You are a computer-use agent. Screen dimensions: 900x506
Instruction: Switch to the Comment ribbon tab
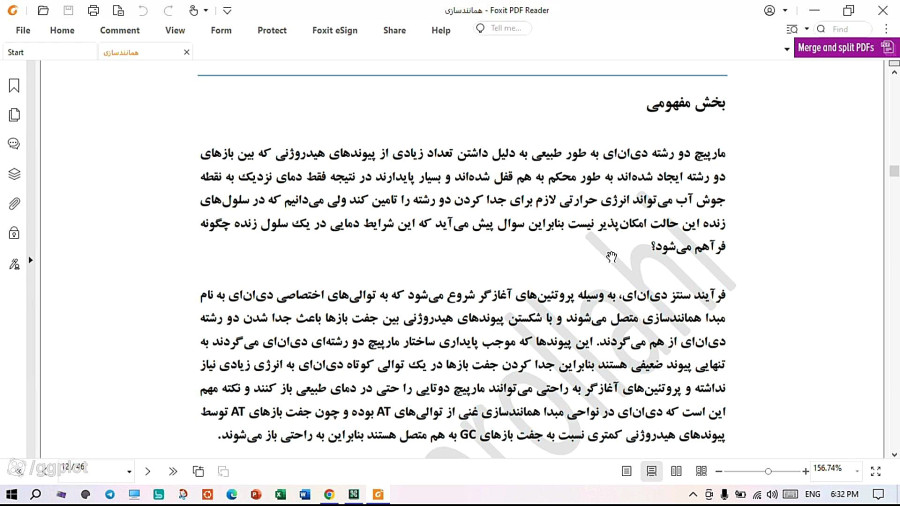click(x=119, y=30)
